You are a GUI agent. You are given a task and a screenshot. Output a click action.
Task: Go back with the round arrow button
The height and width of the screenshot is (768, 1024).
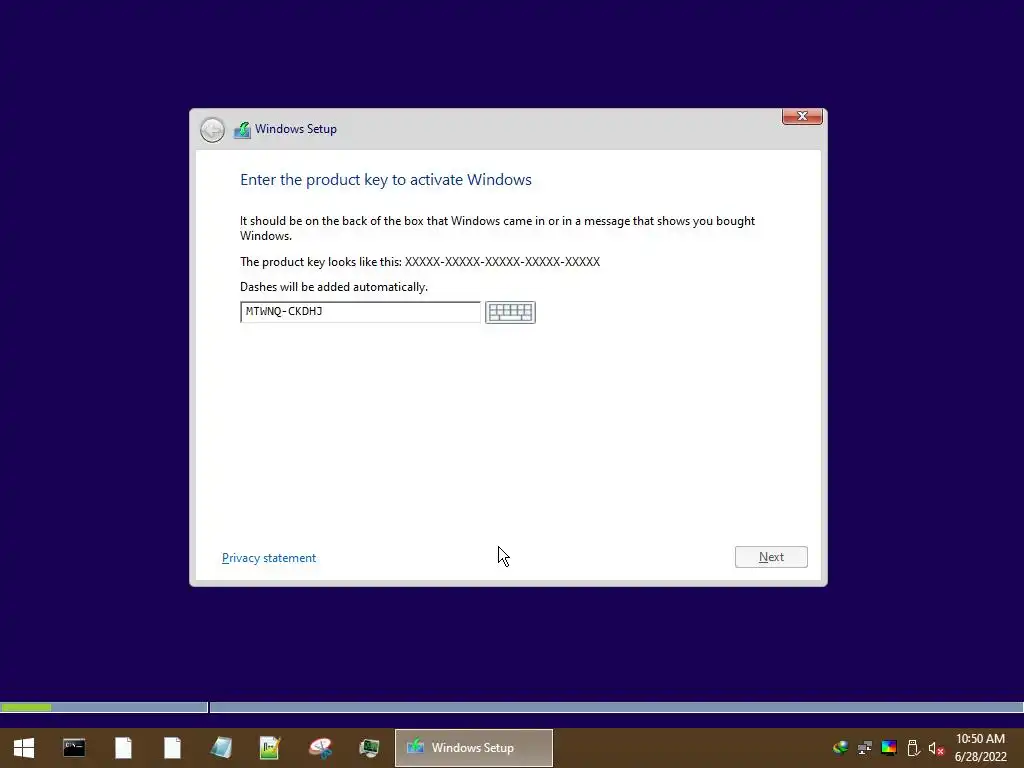pos(212,129)
